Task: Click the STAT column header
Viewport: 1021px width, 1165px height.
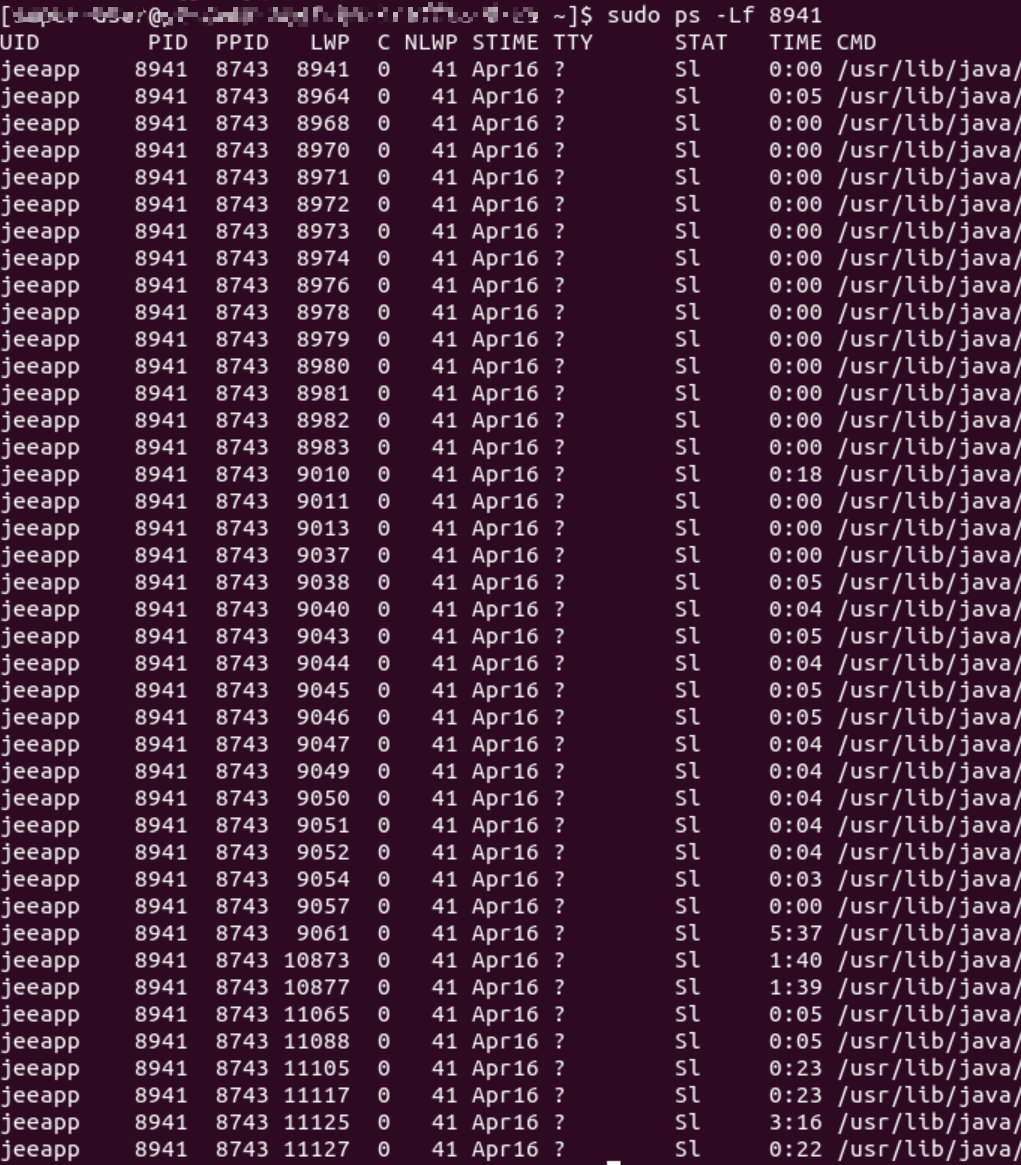Action: 701,42
